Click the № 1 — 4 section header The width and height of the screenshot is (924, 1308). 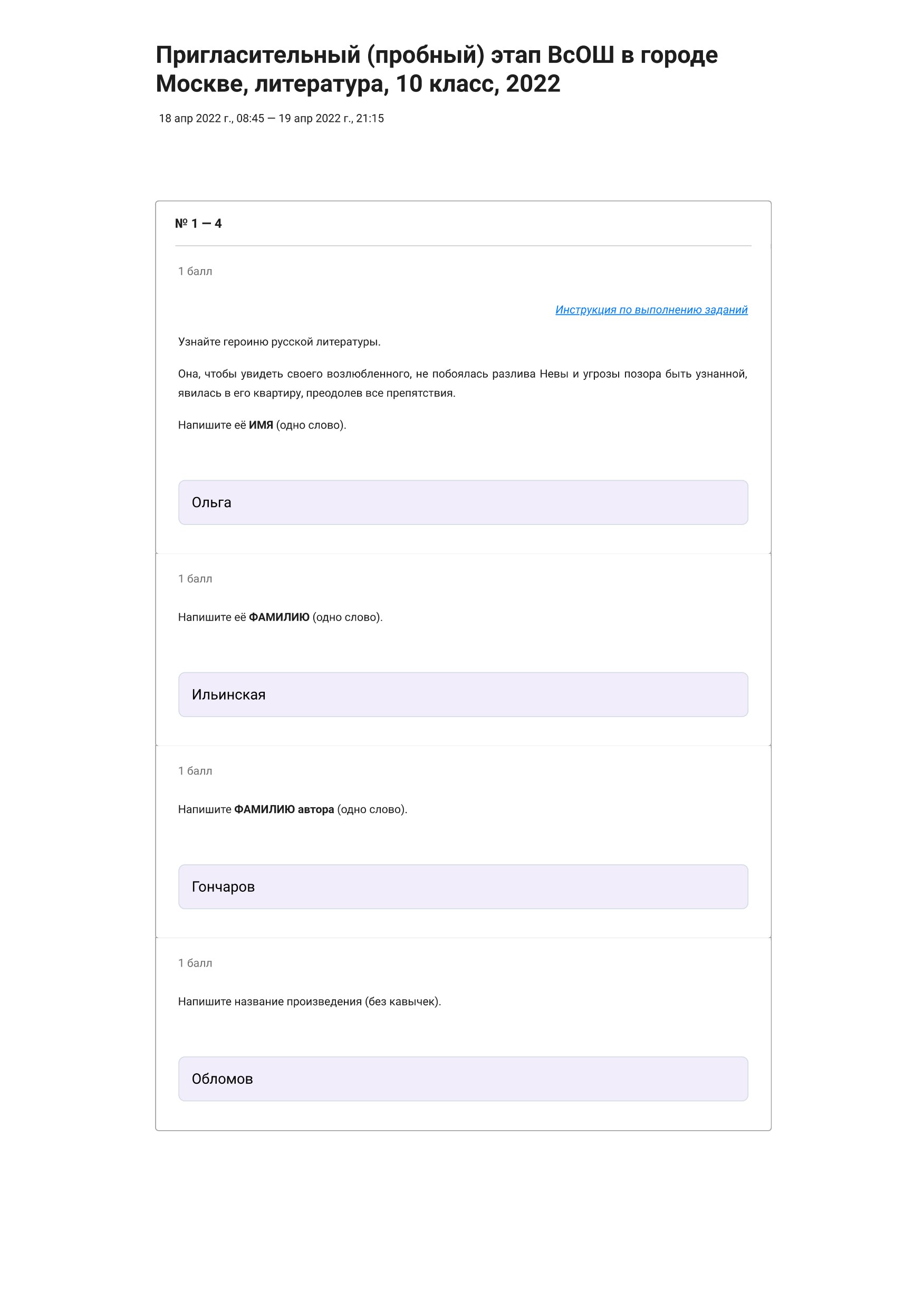pos(198,223)
